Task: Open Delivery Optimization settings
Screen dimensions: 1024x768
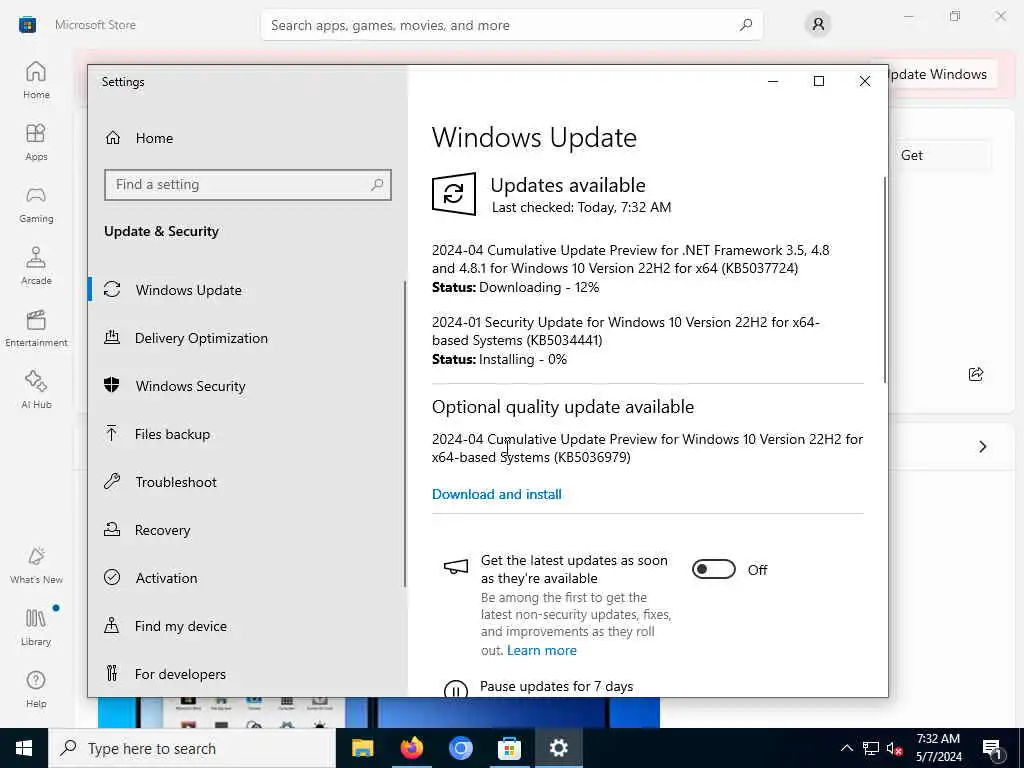Action: [x=246, y=338]
